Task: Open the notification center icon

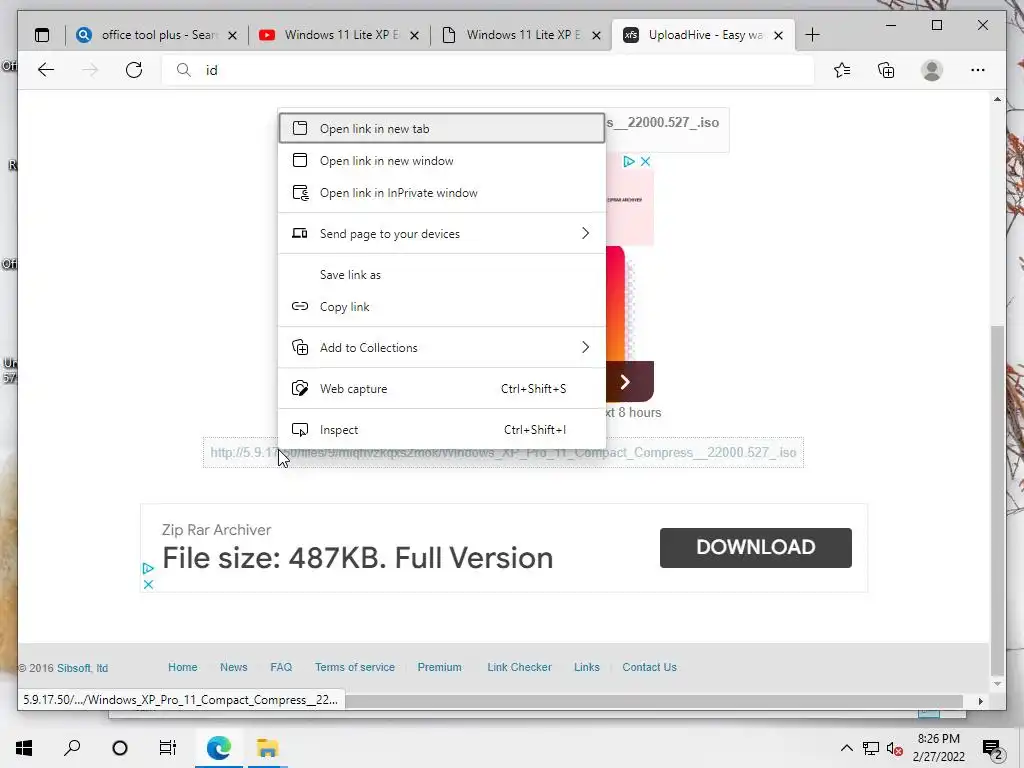Action: 993,748
